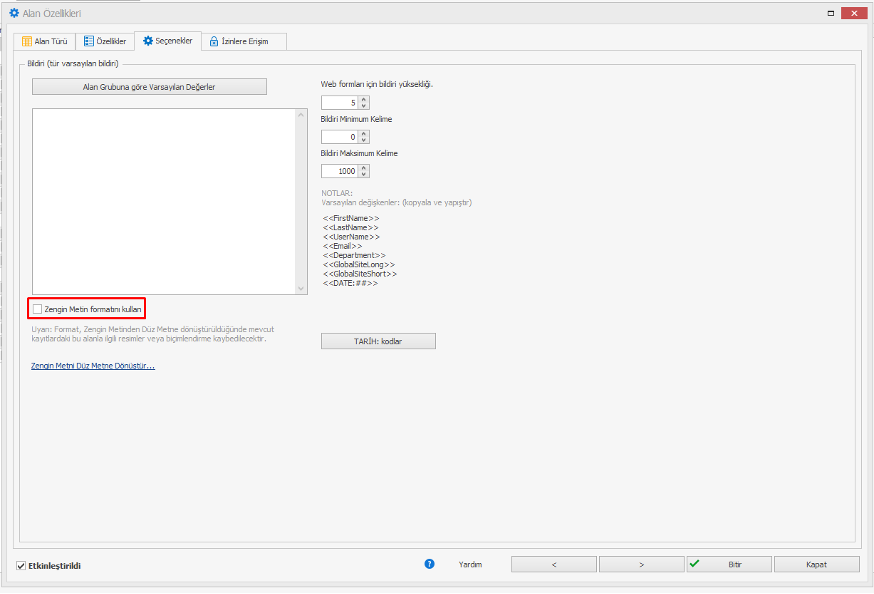
Task: Click the <<Email>> variable text
Action: 342,246
